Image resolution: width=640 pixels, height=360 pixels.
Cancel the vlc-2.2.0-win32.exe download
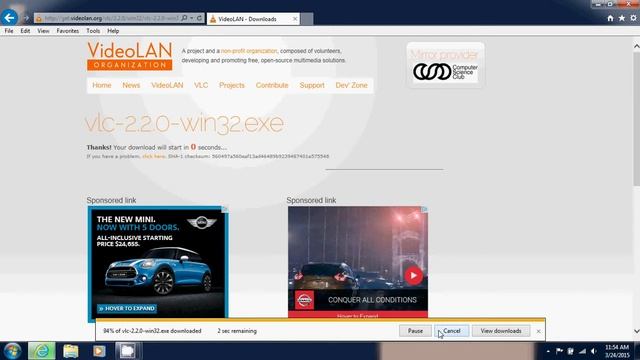click(x=451, y=331)
